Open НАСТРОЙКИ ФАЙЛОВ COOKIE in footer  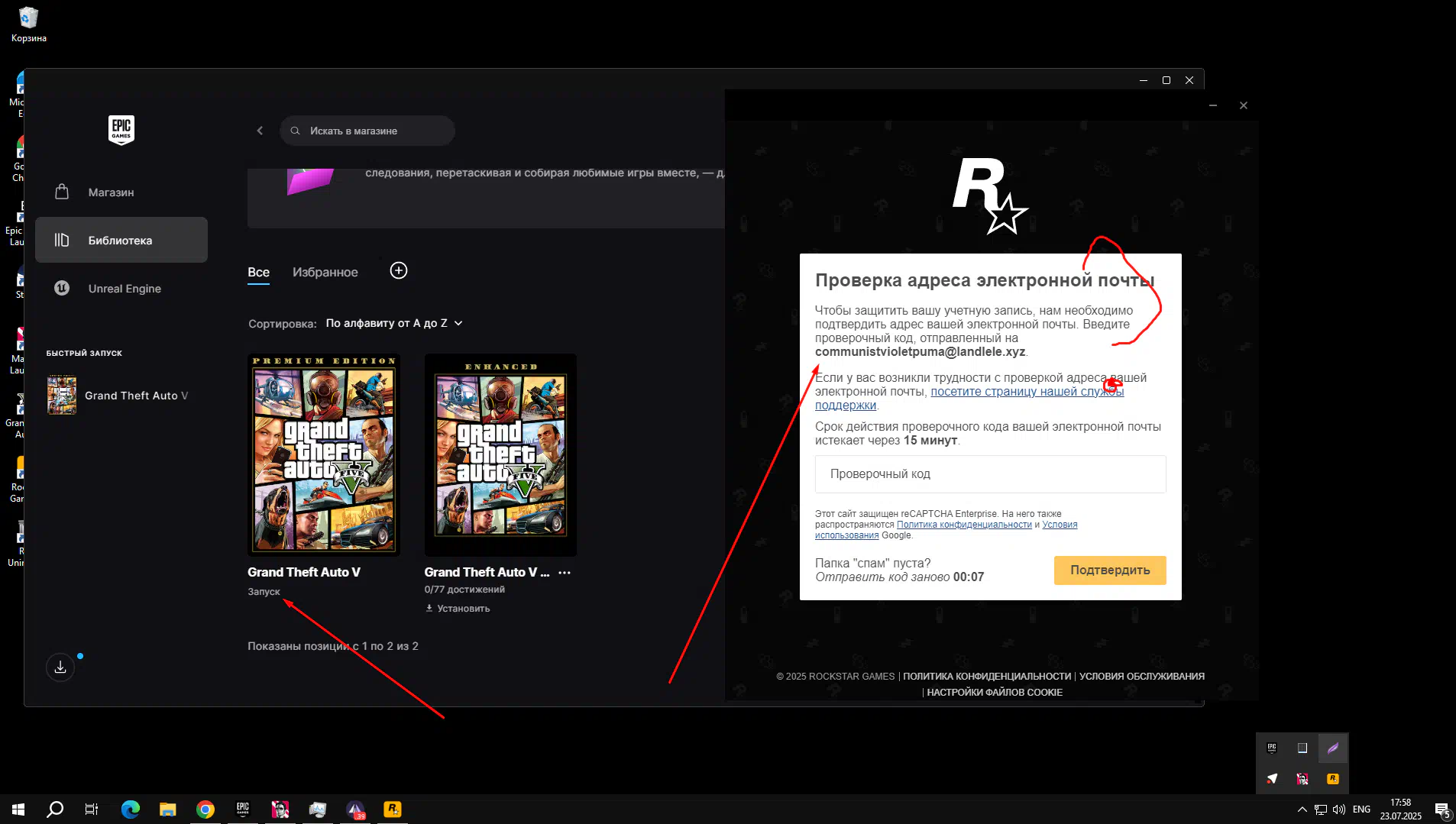point(995,692)
